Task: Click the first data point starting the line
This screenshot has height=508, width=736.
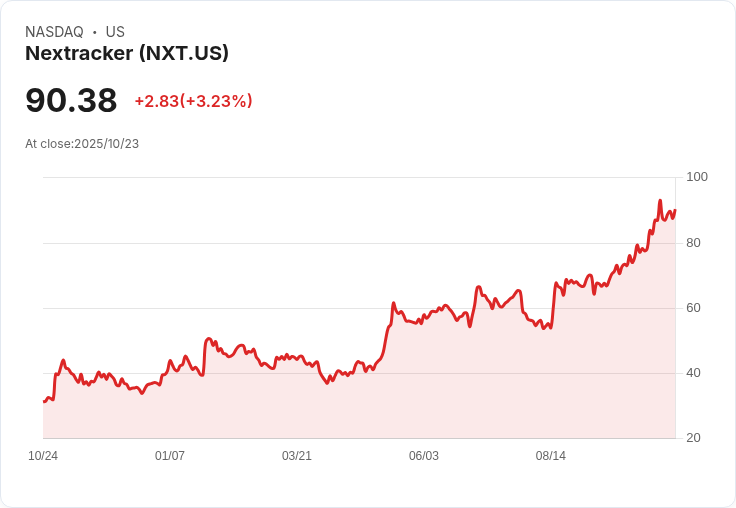Action: 44,402
